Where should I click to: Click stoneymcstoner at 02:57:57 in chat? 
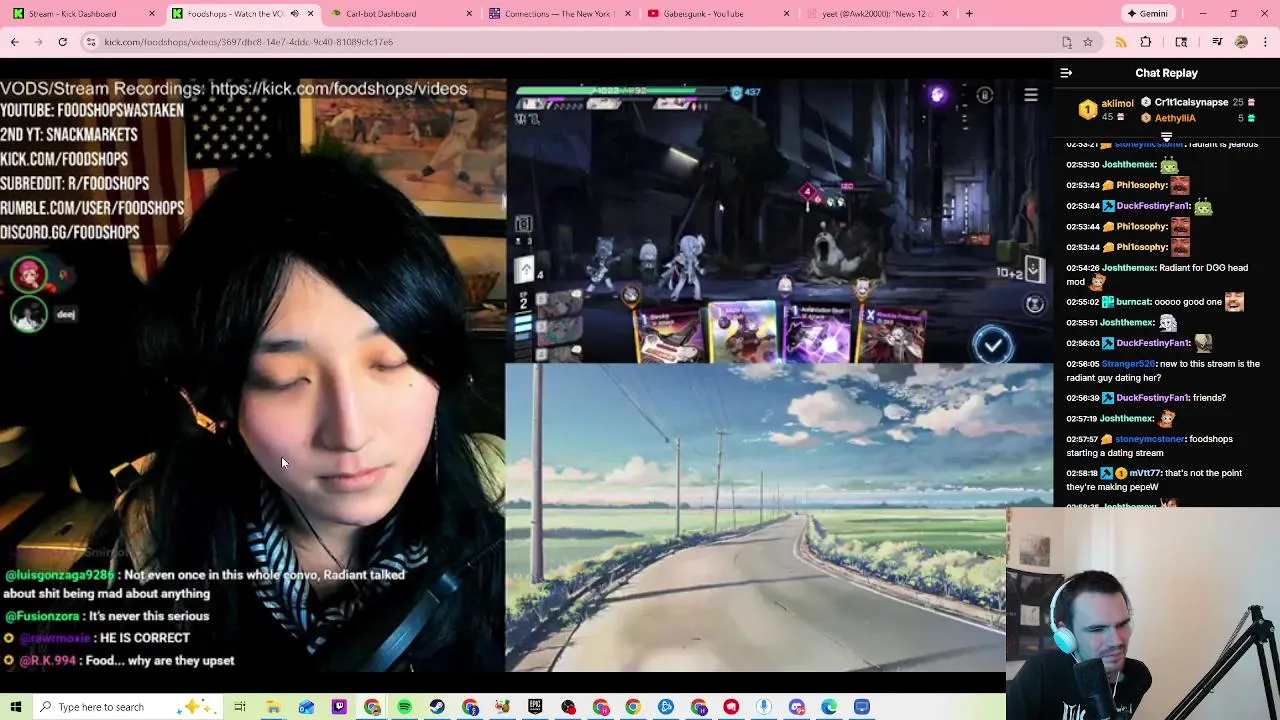click(1151, 439)
